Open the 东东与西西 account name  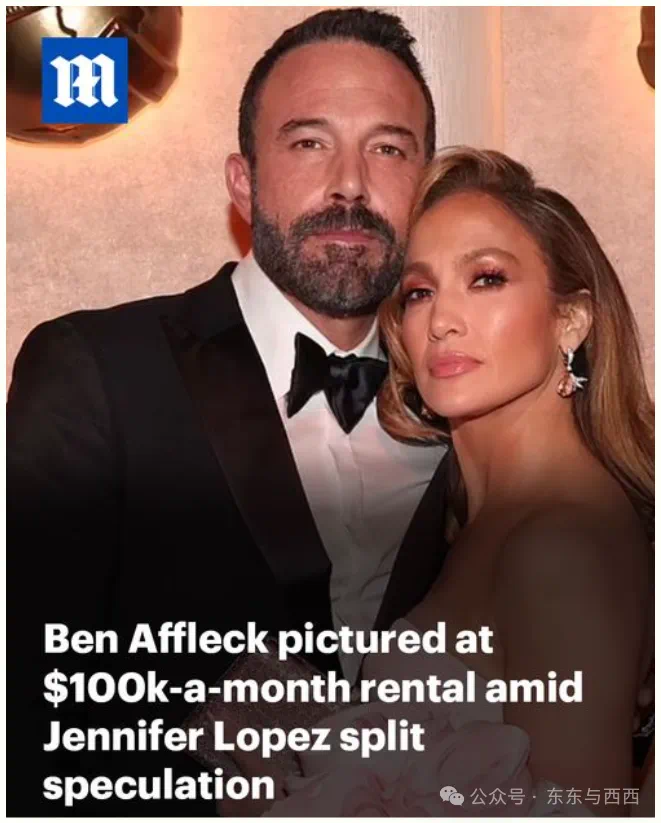coord(592,796)
